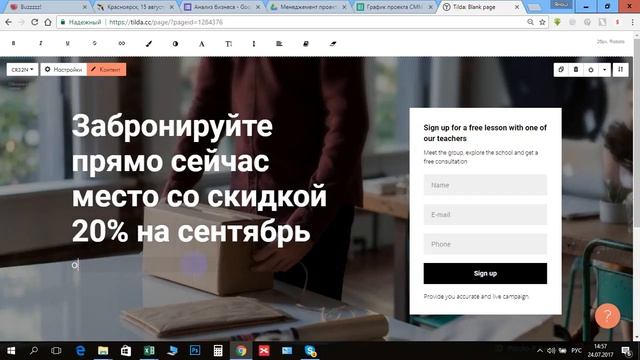Click the tilda.cc address bar URL
Image resolution: width=640 pixels, height=360 pixels.
[x=166, y=22]
